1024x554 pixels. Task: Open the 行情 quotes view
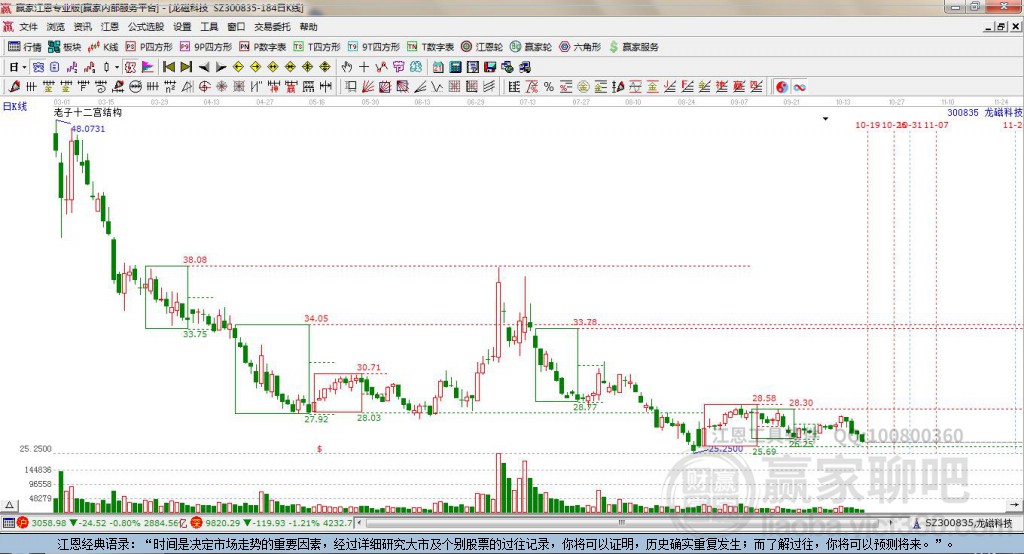[25, 47]
